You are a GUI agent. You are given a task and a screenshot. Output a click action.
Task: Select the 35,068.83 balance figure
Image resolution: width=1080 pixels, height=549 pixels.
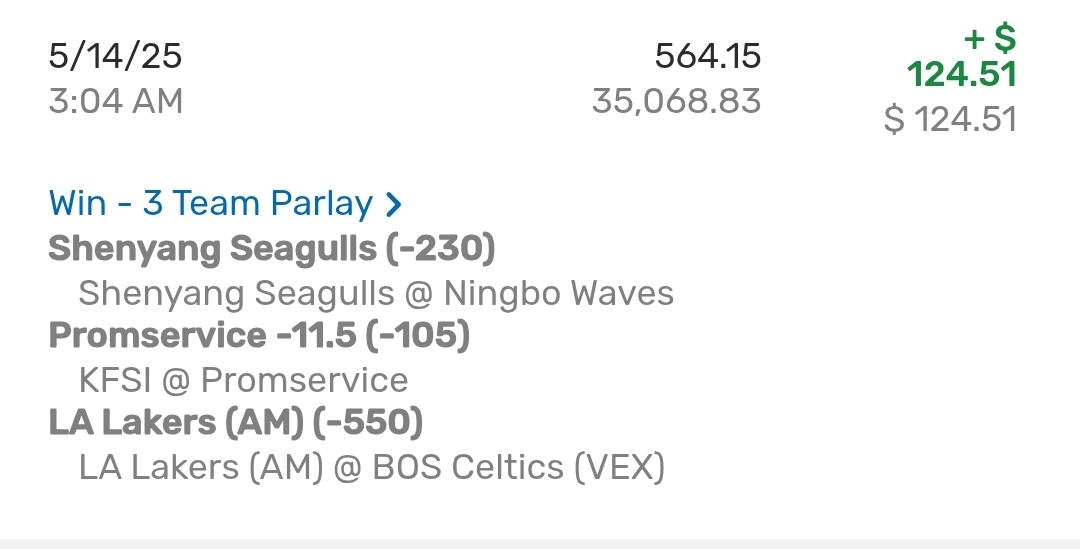click(x=676, y=100)
